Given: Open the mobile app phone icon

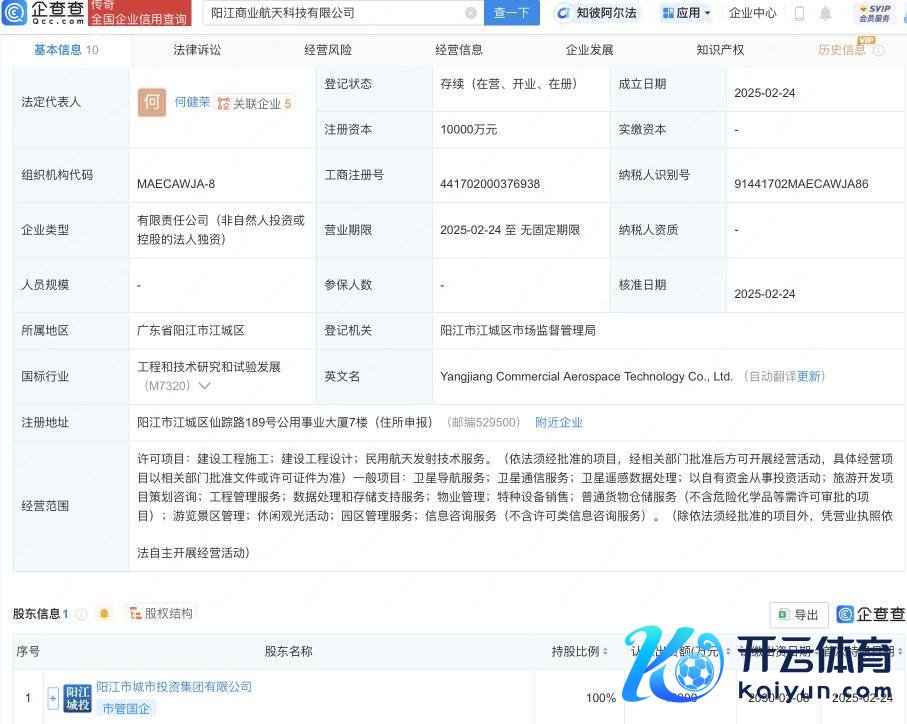Looking at the screenshot, I should [x=799, y=13].
